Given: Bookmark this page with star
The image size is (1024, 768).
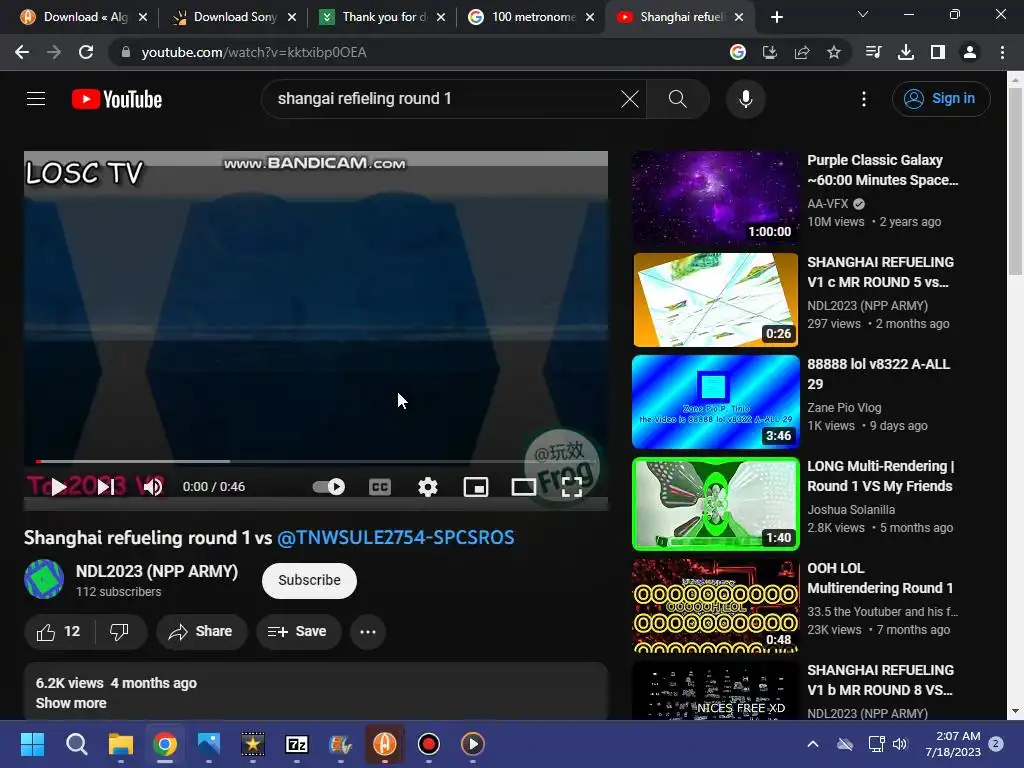Looking at the screenshot, I should (834, 52).
